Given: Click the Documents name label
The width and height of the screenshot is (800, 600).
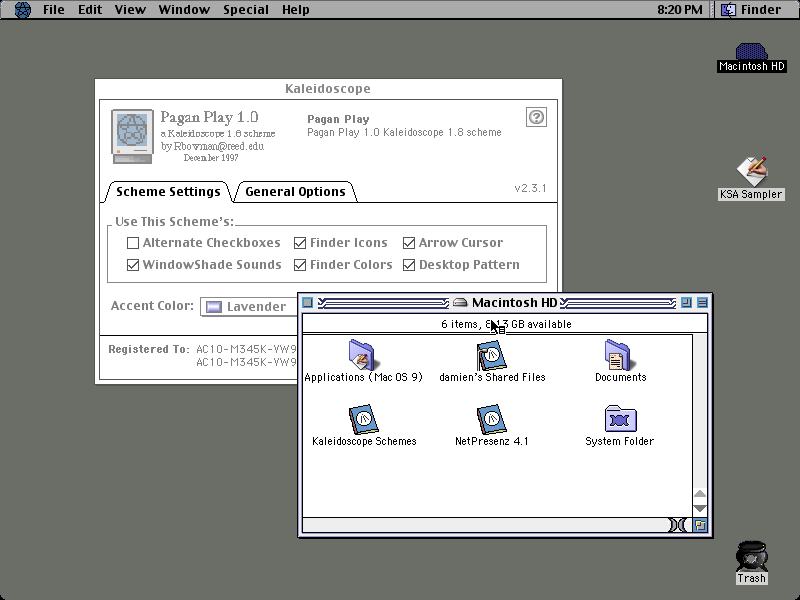Looking at the screenshot, I should [620, 378].
